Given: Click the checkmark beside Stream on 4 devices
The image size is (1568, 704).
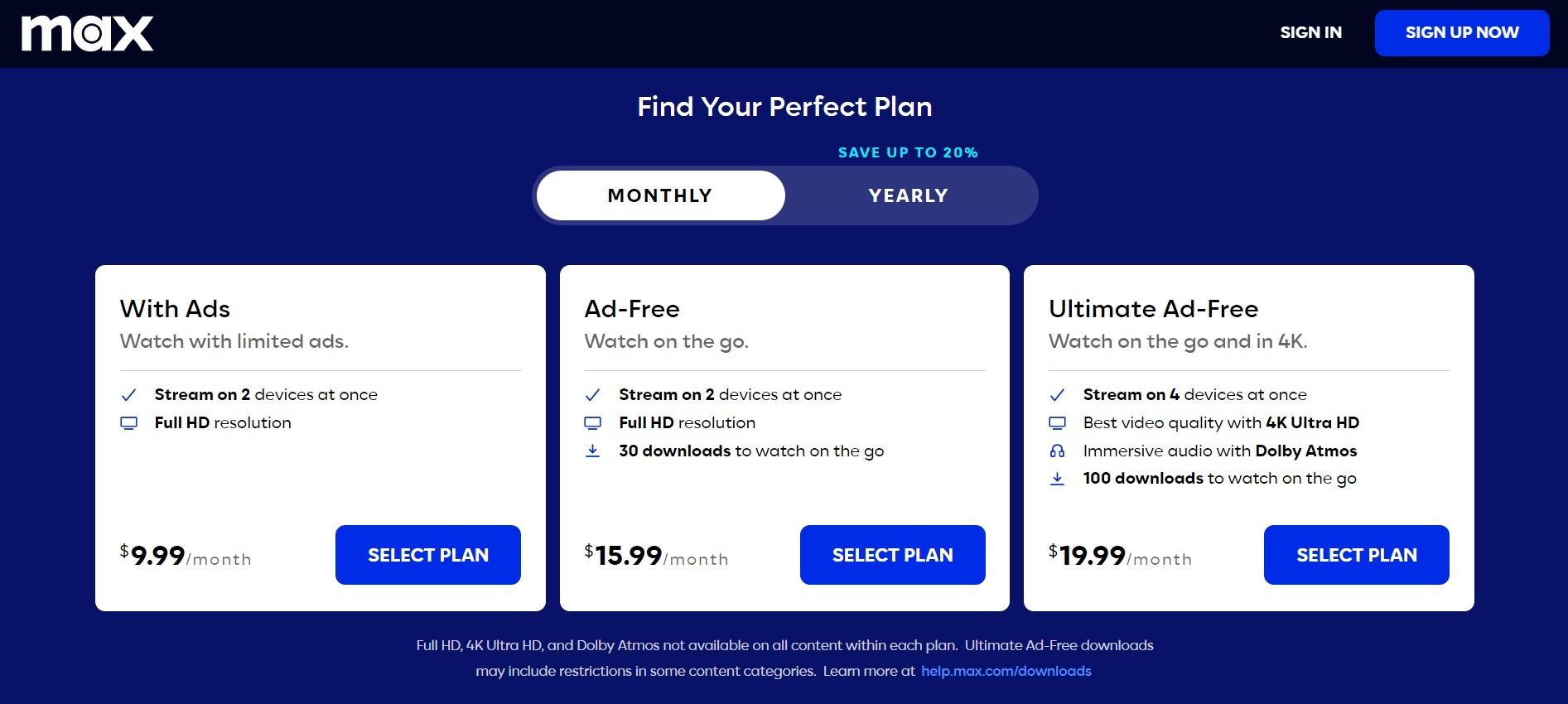Looking at the screenshot, I should 1057,395.
